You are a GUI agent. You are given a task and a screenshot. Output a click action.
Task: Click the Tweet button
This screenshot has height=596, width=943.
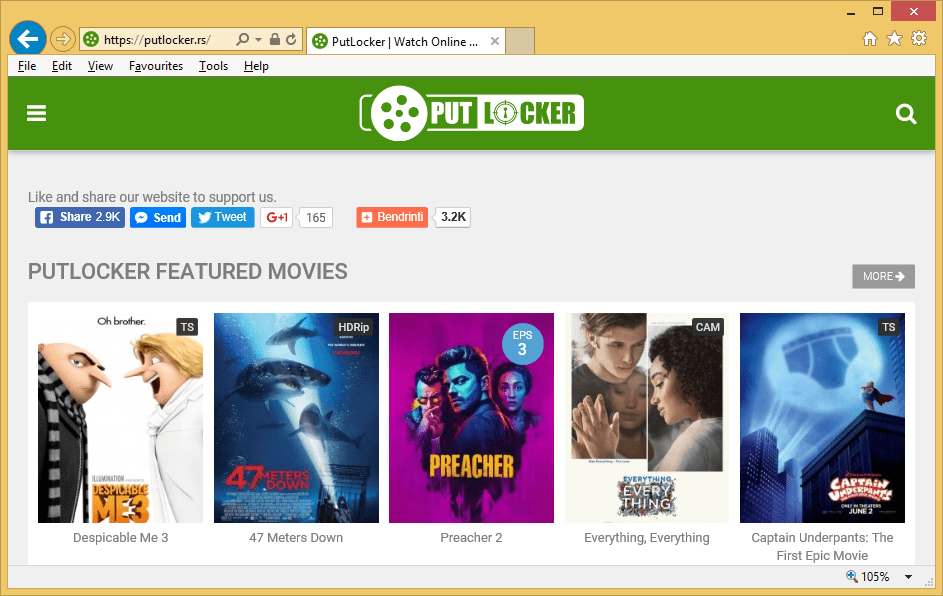[x=222, y=217]
